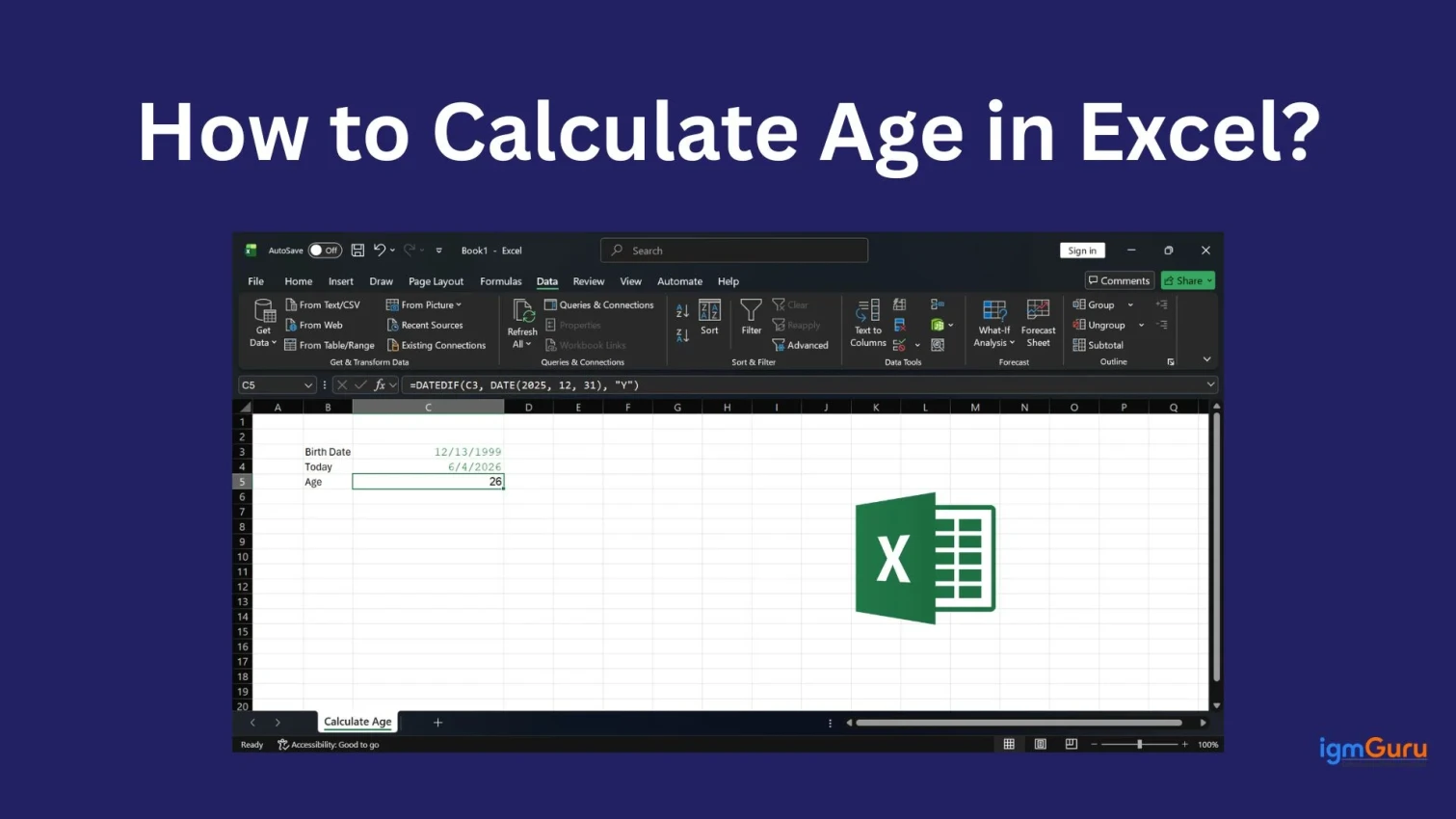The image size is (1456, 819).
Task: Open the Data Validation dropdown arrow
Action: (x=917, y=345)
